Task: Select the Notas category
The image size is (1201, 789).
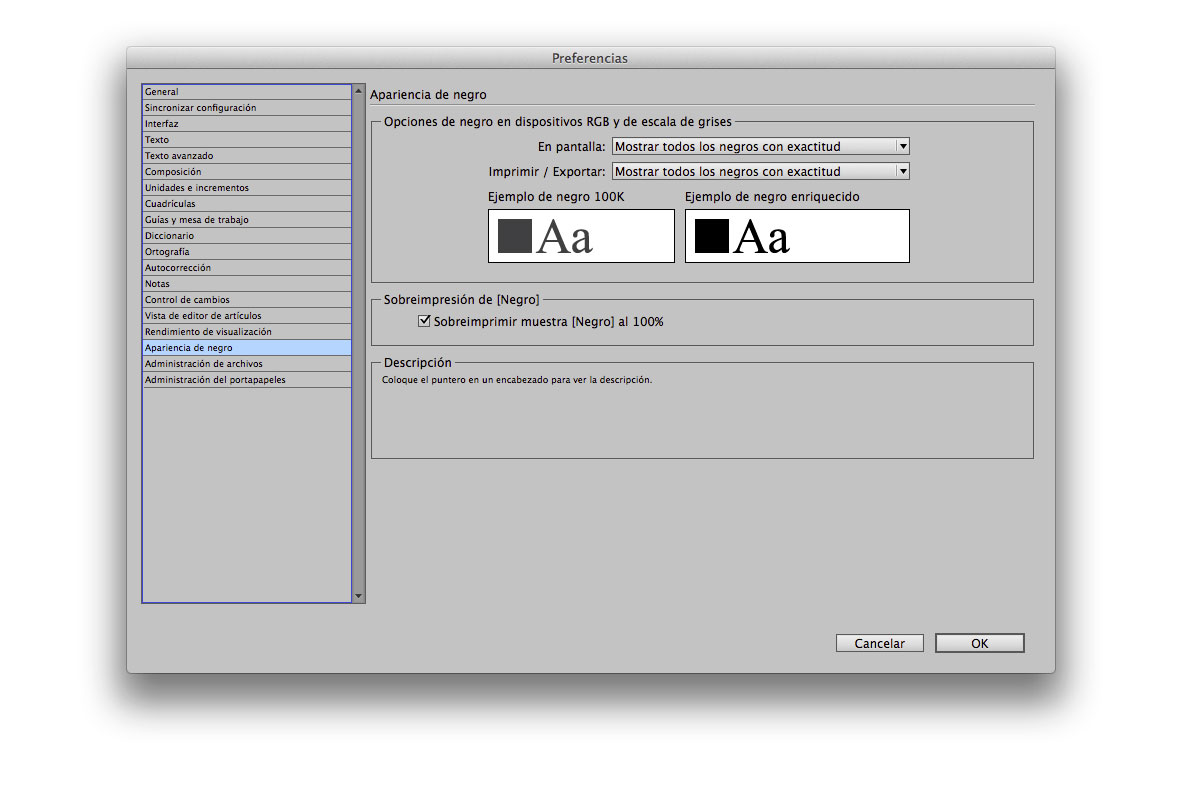Action: point(247,284)
